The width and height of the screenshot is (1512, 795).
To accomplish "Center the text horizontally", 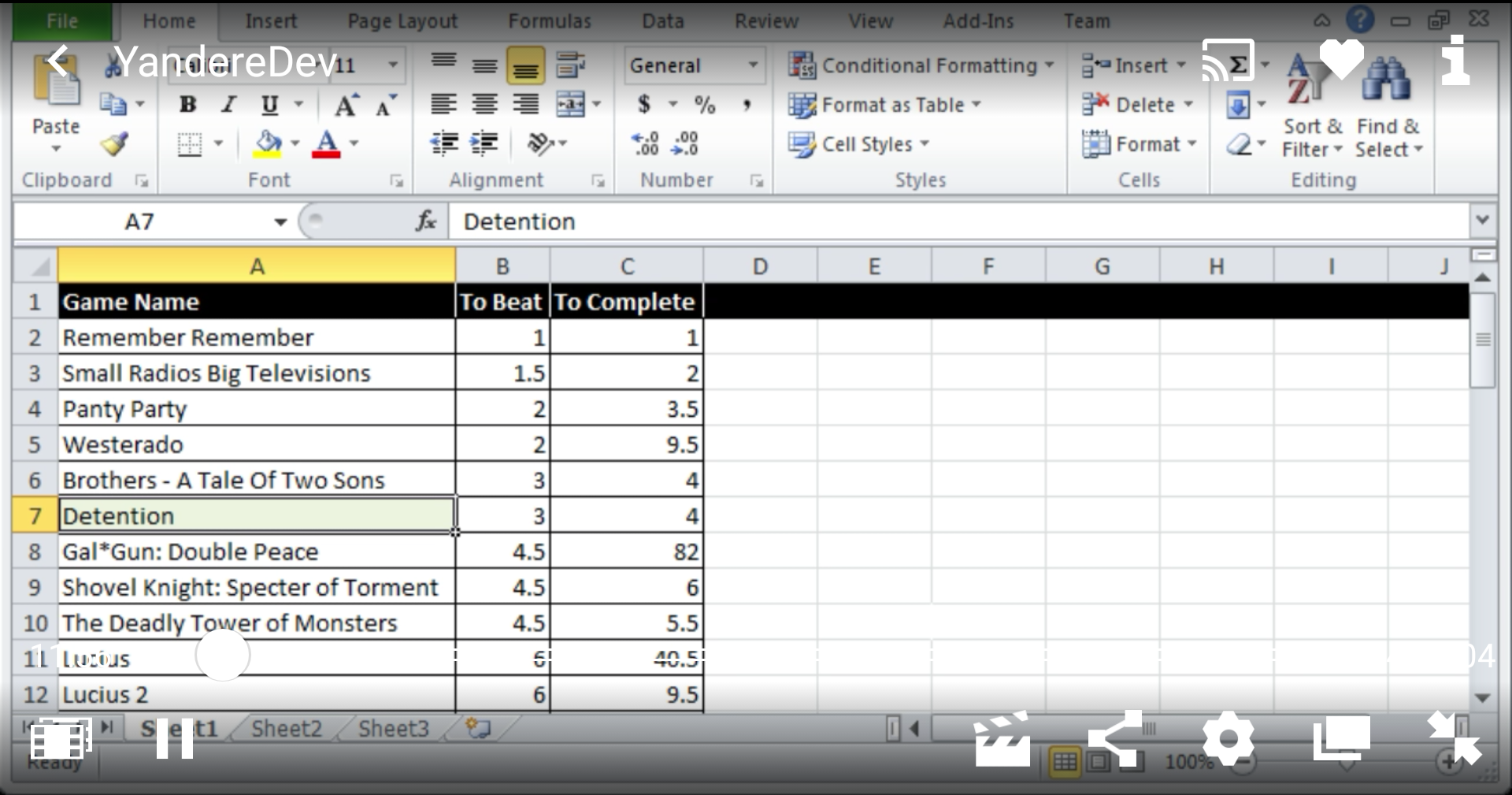I will coord(485,104).
